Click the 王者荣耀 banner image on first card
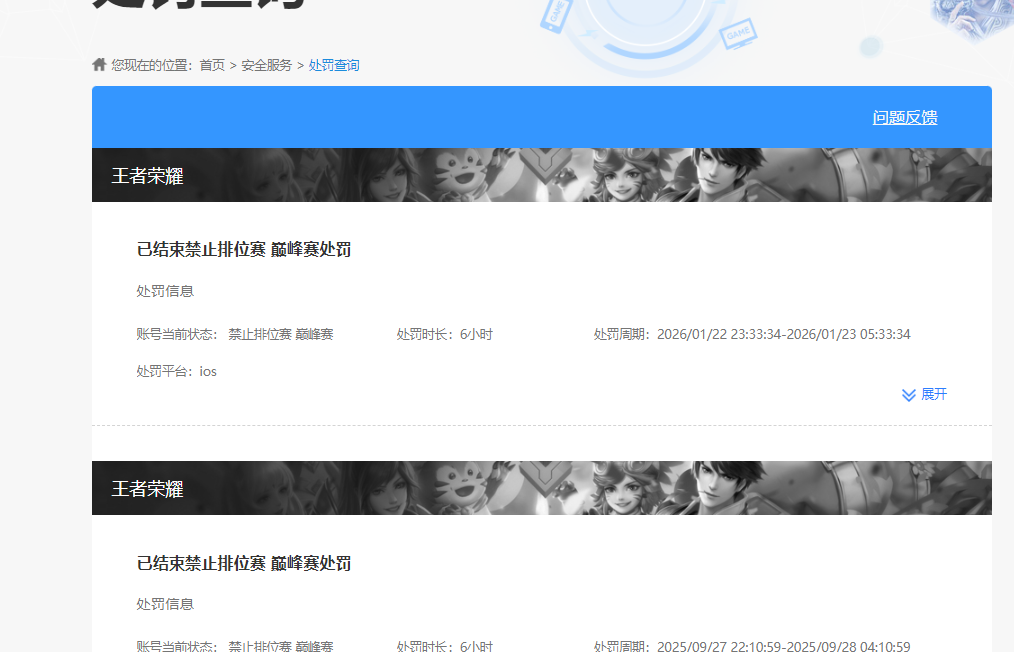 pos(540,174)
